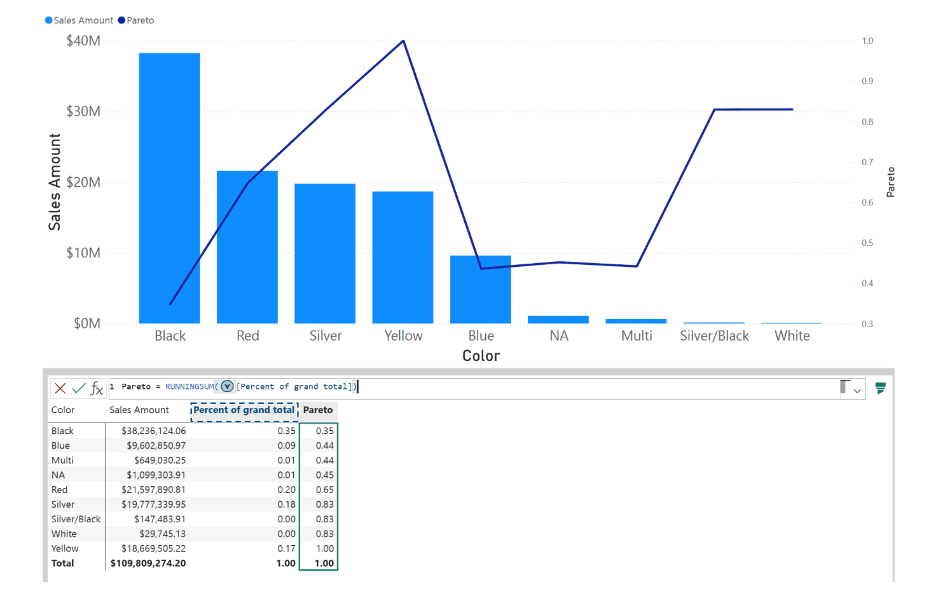Select the Color column header
This screenshot has height=596, width=936.
(x=63, y=410)
